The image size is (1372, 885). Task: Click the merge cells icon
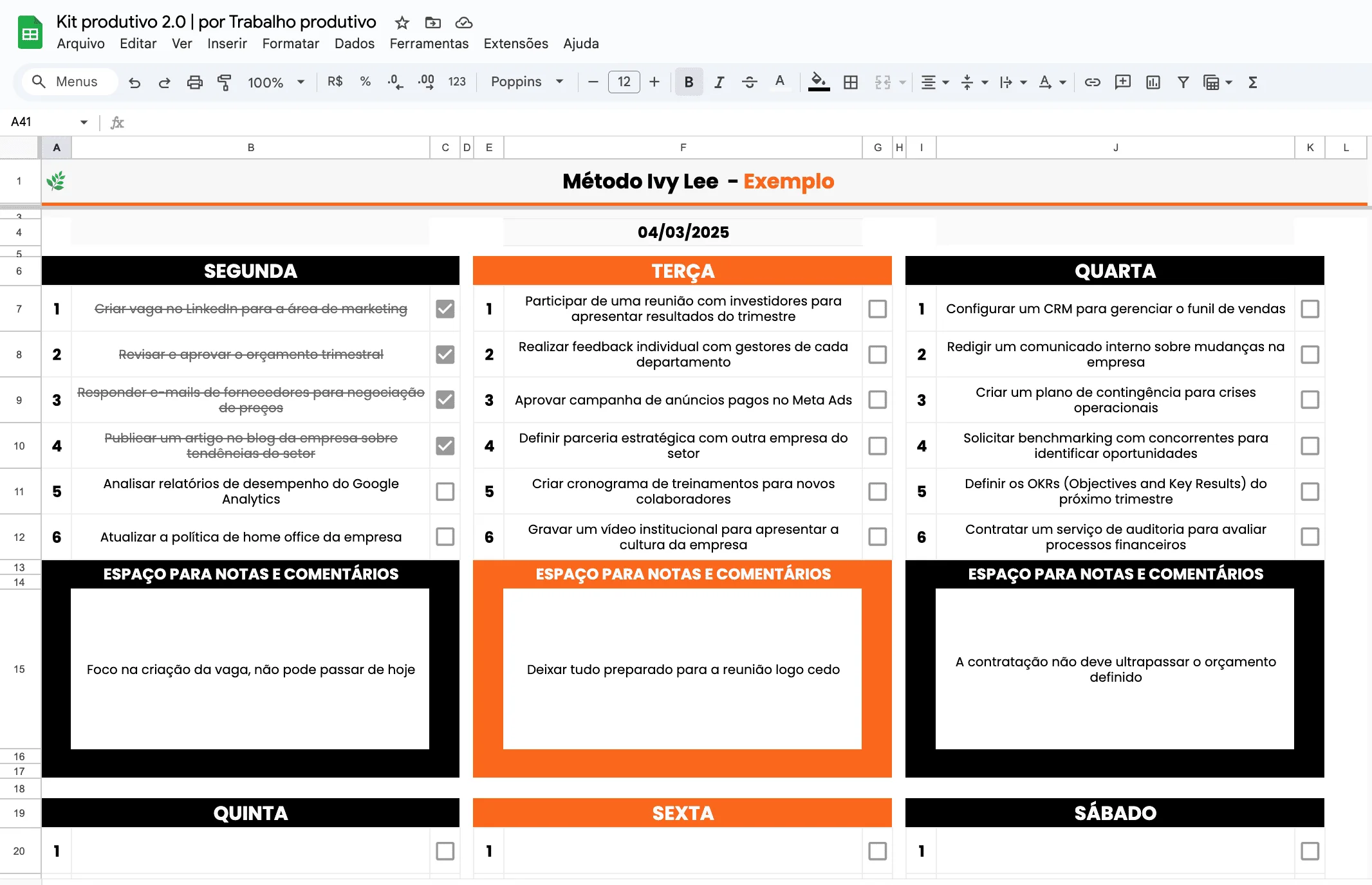coord(882,82)
